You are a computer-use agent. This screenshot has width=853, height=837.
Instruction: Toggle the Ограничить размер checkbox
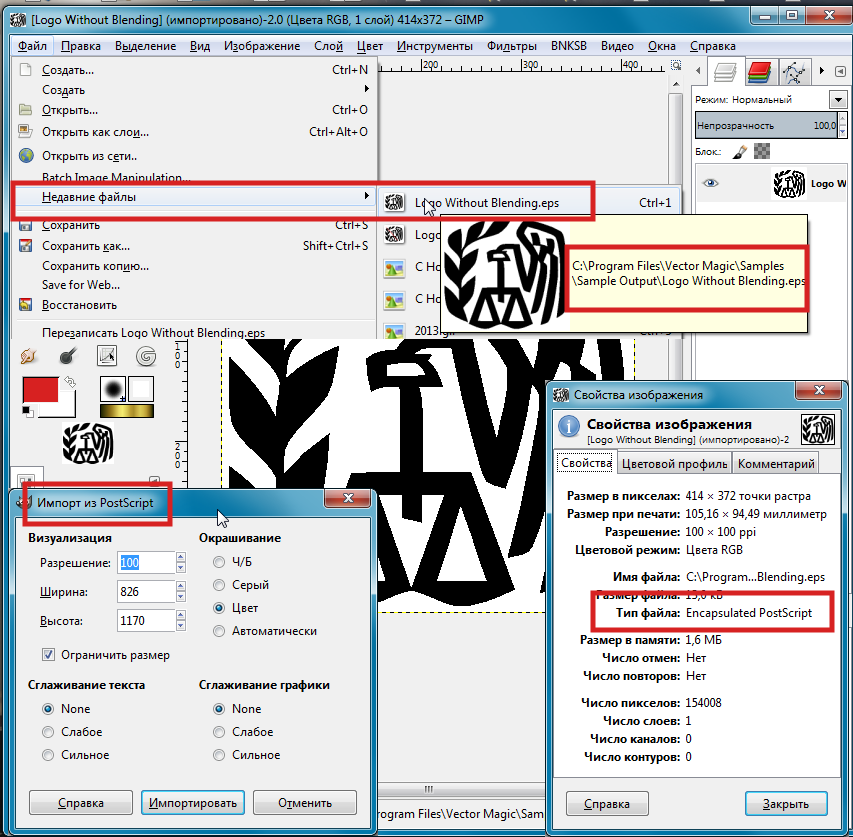(48, 654)
